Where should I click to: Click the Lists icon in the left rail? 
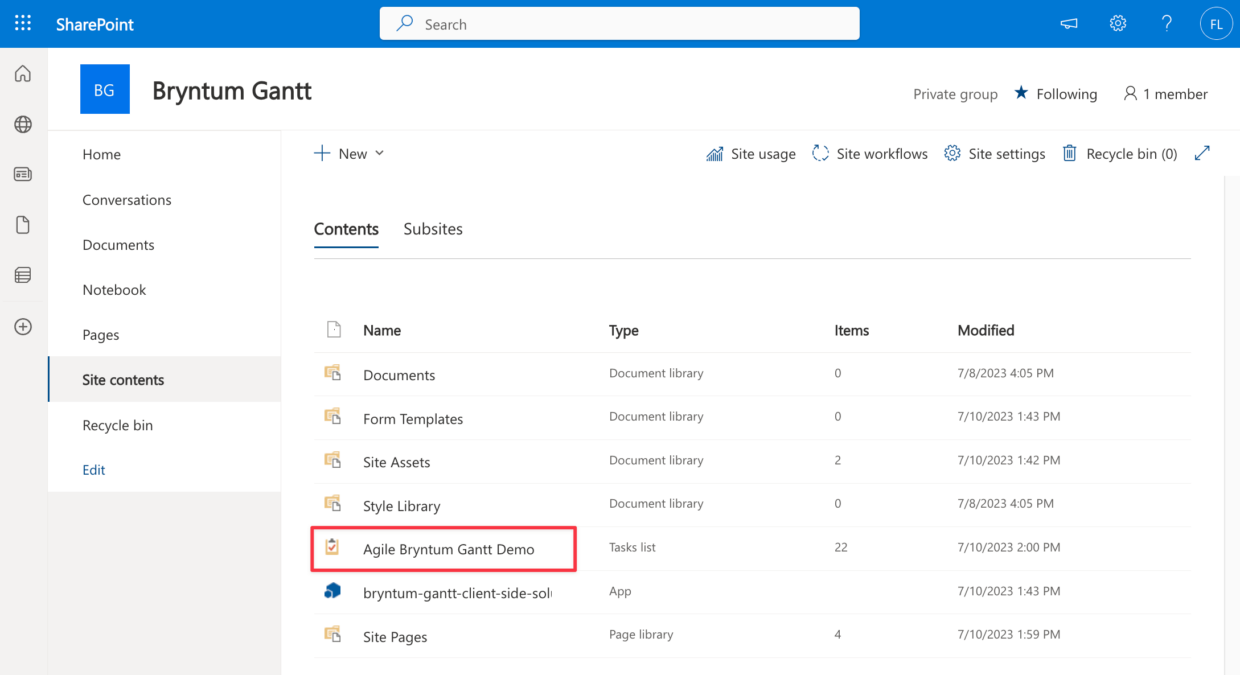(x=22, y=274)
